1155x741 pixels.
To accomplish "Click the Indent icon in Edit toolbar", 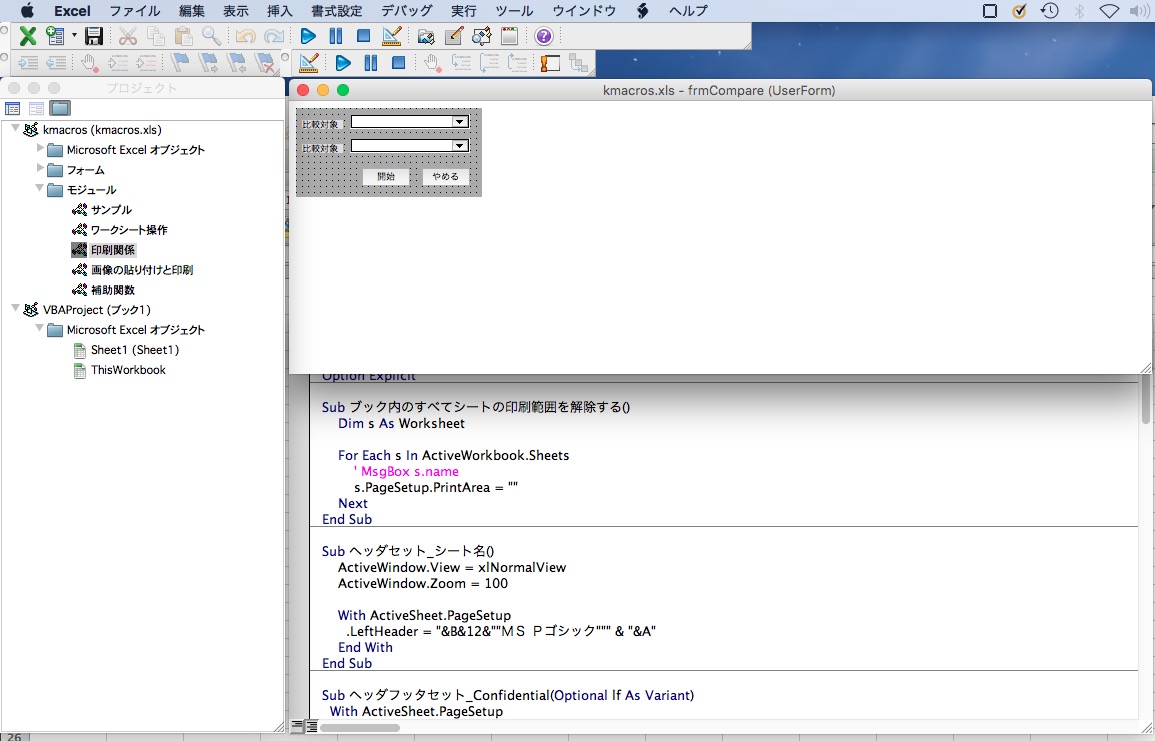I will click(x=28, y=63).
